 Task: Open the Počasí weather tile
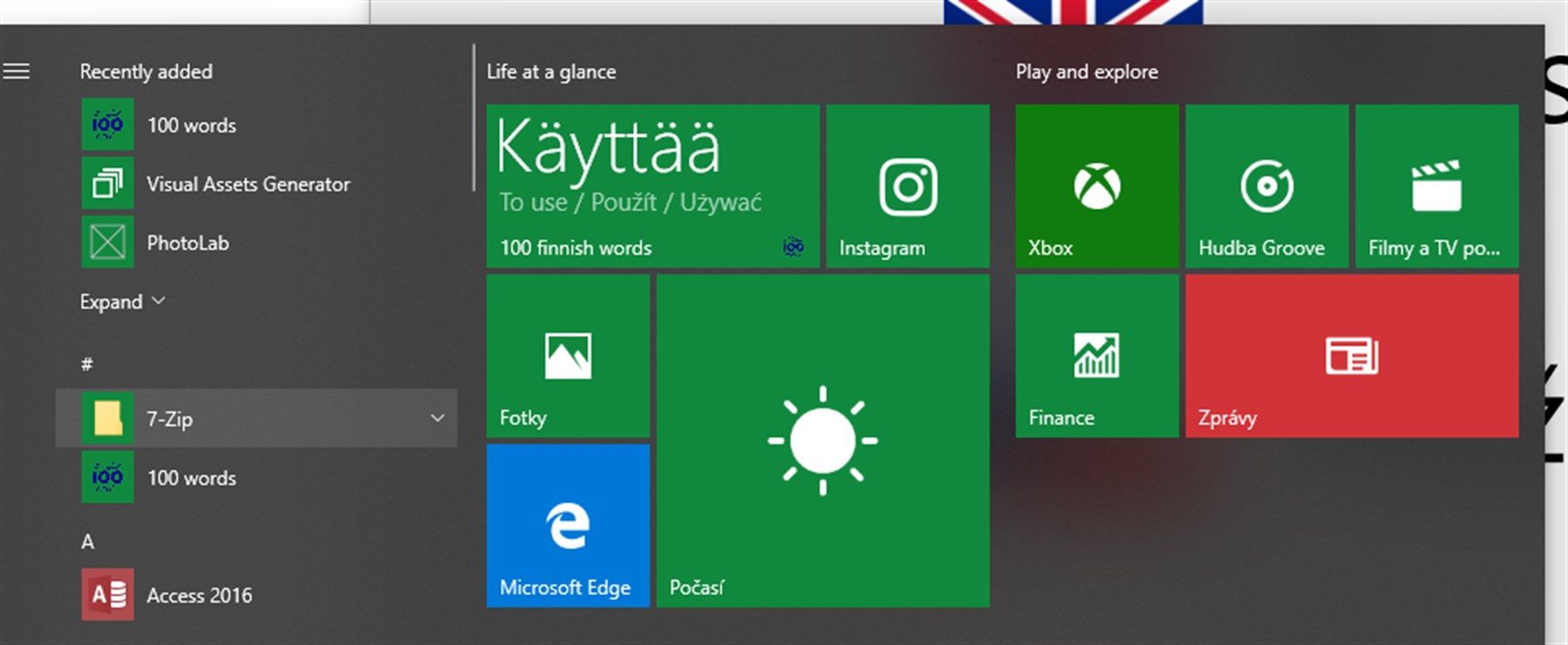click(x=823, y=441)
